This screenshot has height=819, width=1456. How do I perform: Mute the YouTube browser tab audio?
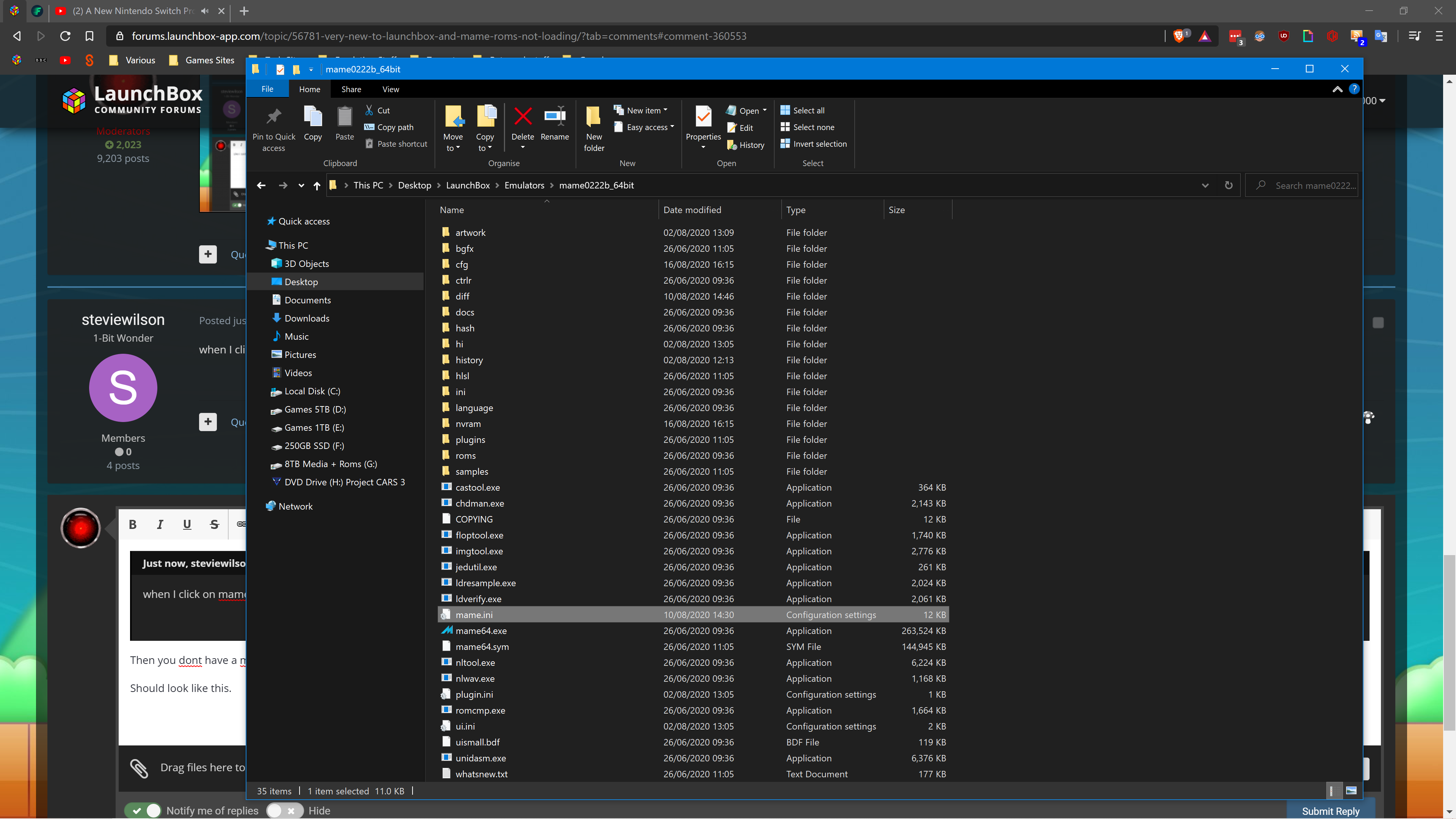pos(205,11)
